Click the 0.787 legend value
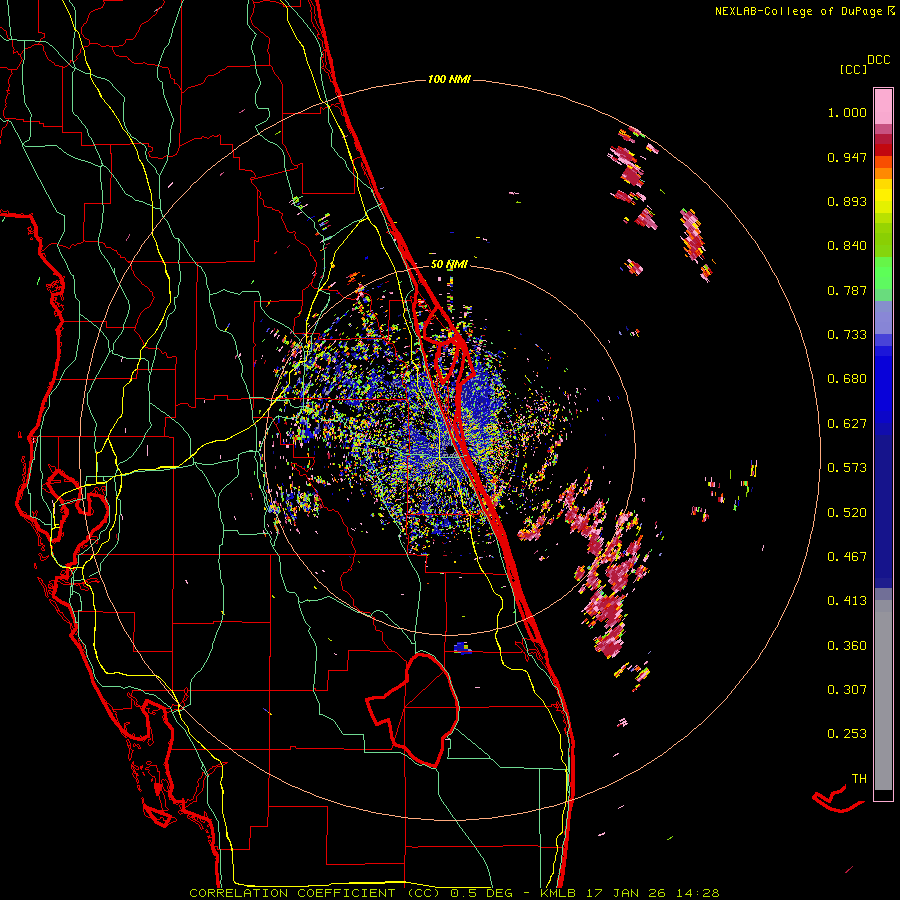 point(847,290)
